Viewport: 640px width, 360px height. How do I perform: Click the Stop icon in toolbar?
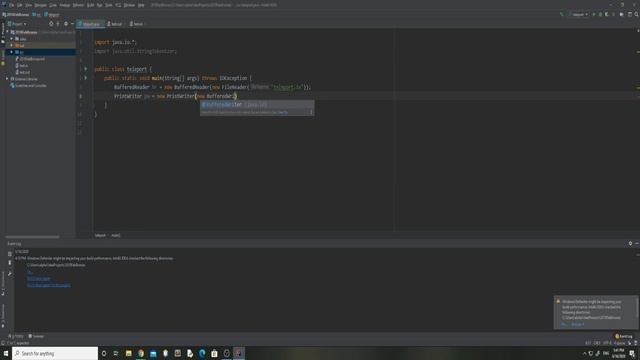coord(613,15)
